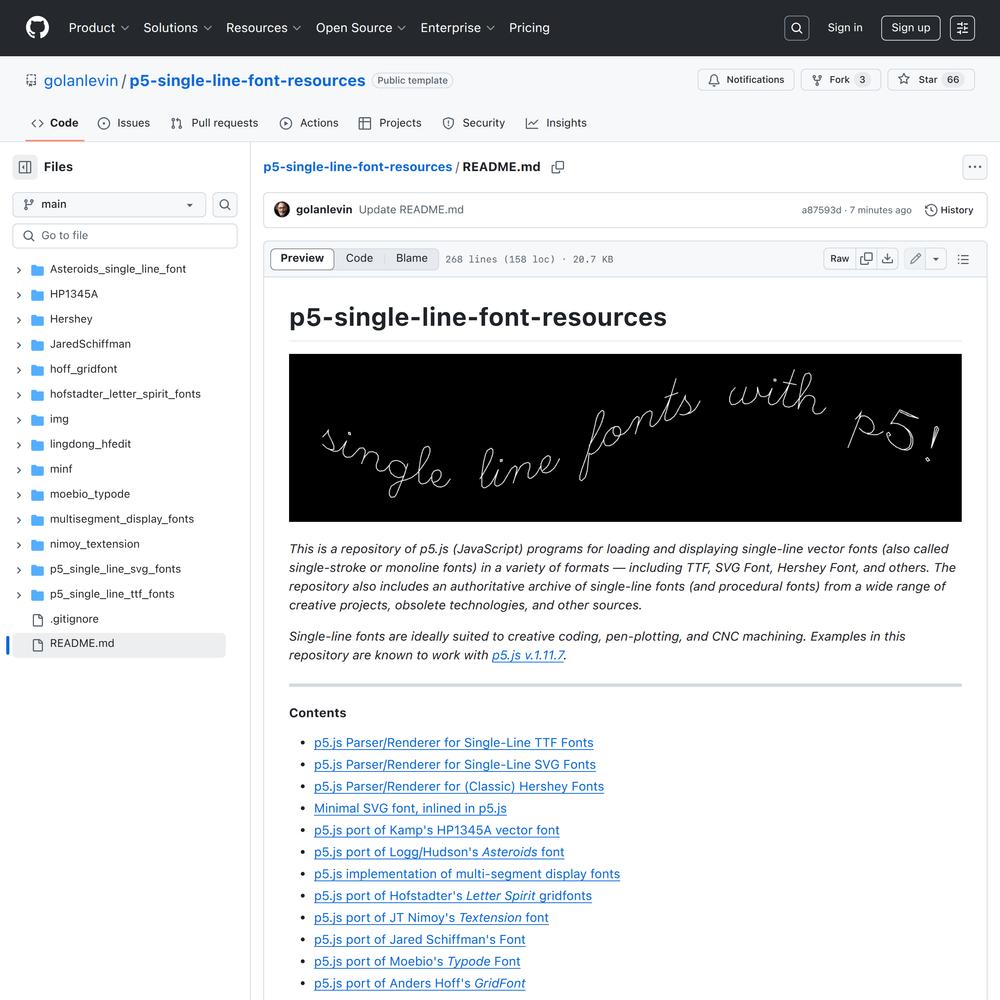1000x1000 pixels.
Task: Click the single line fonts banner image
Action: [x=625, y=438]
